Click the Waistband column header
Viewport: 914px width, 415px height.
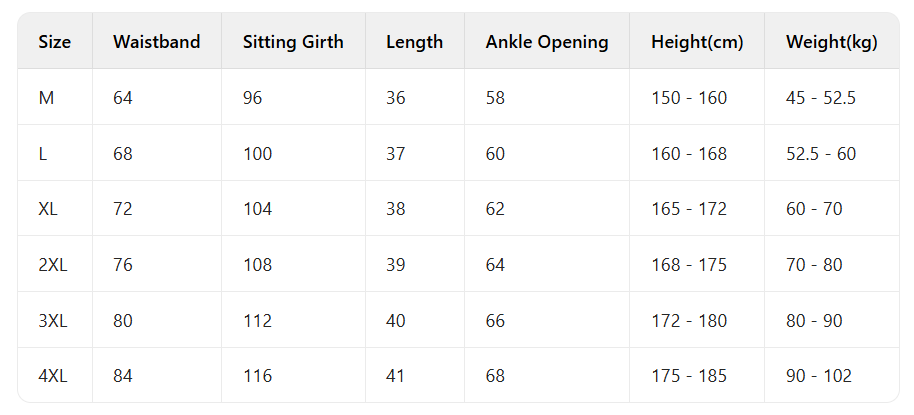[x=156, y=42]
